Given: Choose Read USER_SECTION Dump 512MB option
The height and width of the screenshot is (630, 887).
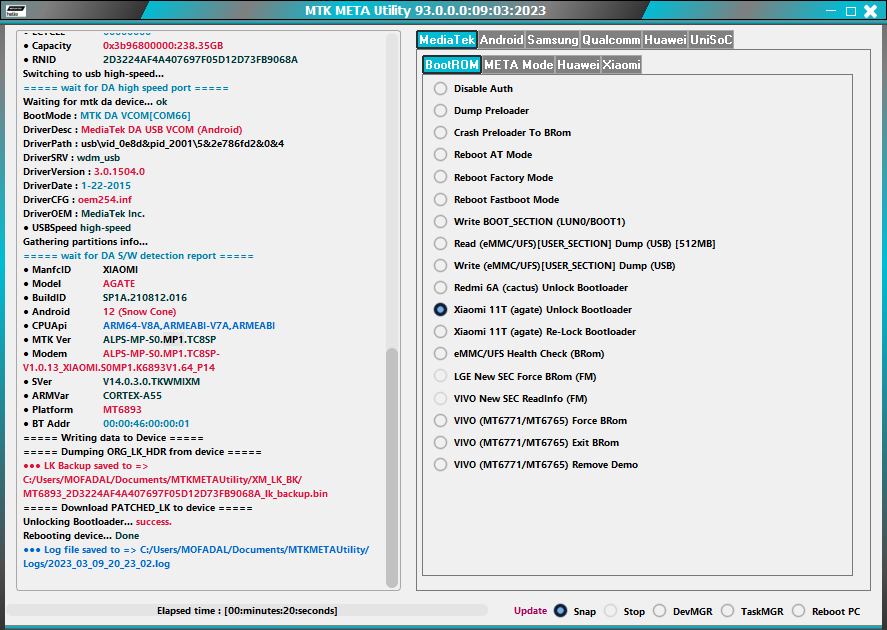Looking at the screenshot, I should coord(440,244).
